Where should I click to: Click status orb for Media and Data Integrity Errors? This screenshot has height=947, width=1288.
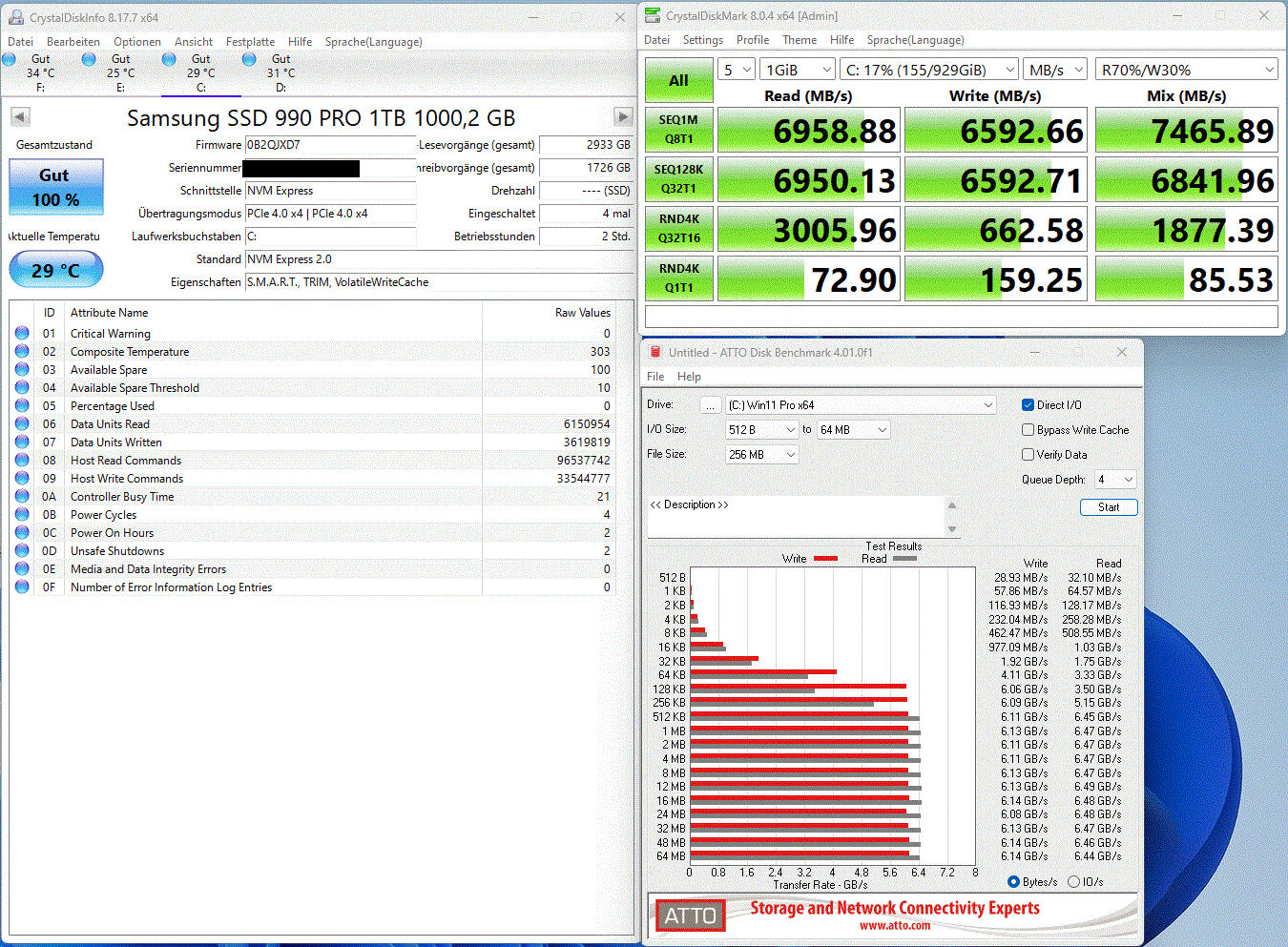pyautogui.click(x=22, y=568)
